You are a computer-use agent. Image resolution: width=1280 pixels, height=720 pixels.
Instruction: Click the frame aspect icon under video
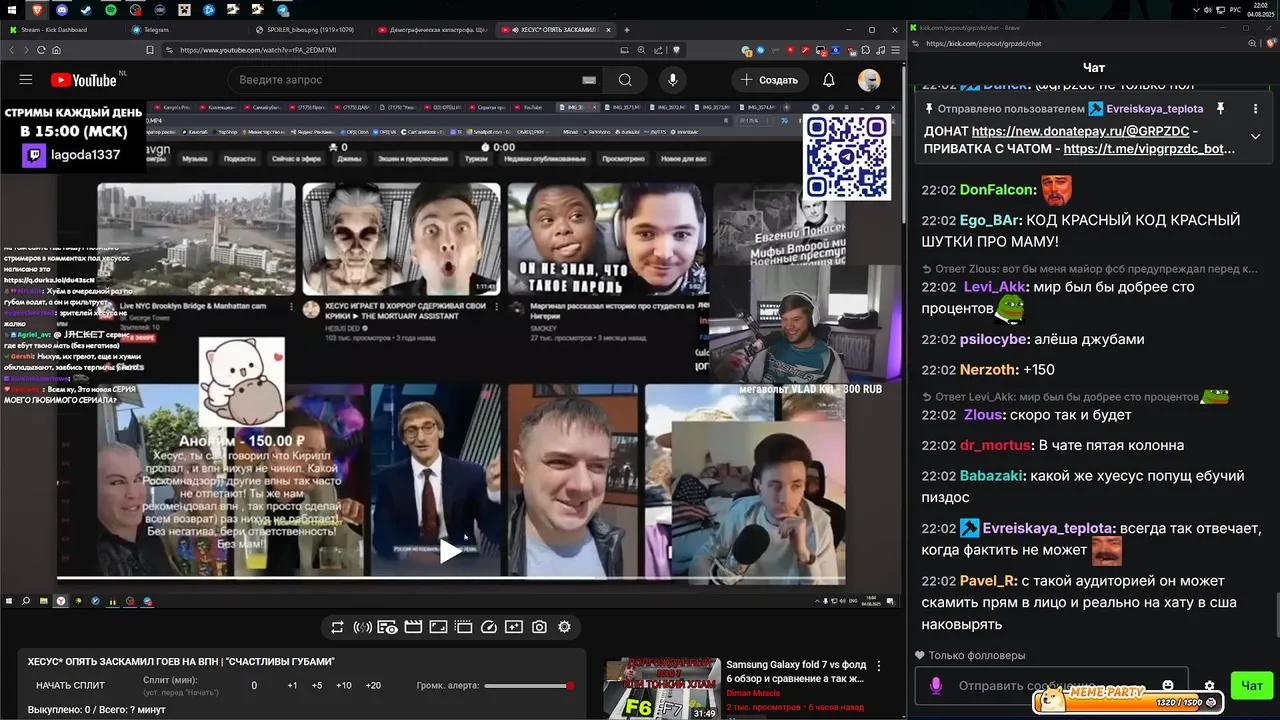(438, 627)
